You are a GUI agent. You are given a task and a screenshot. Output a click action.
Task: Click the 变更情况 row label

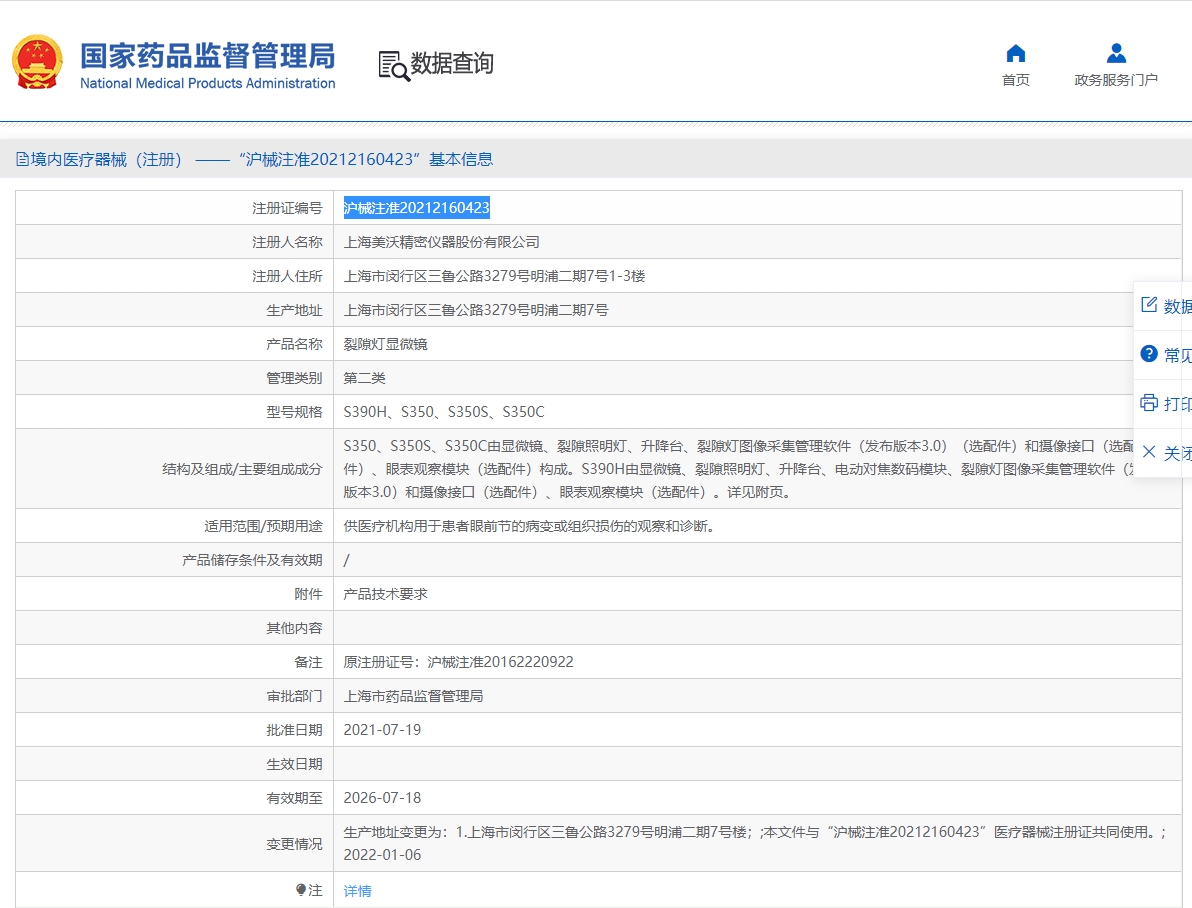click(294, 844)
